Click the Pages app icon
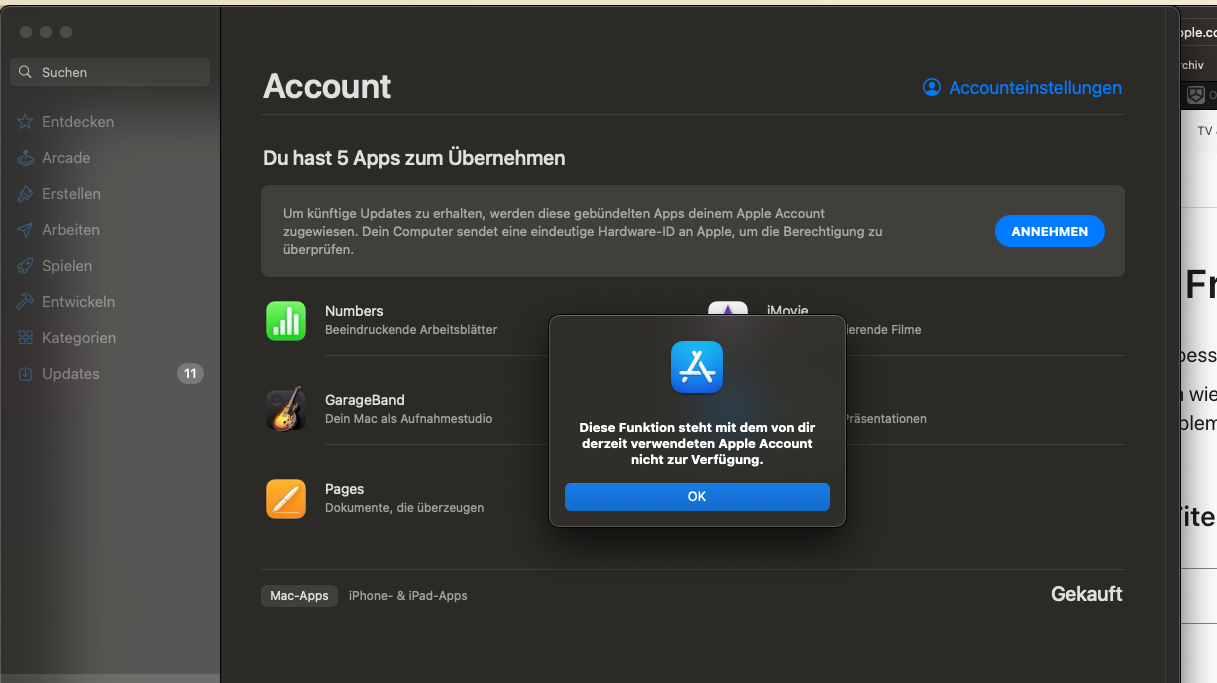This screenshot has width=1217, height=683. 286,499
